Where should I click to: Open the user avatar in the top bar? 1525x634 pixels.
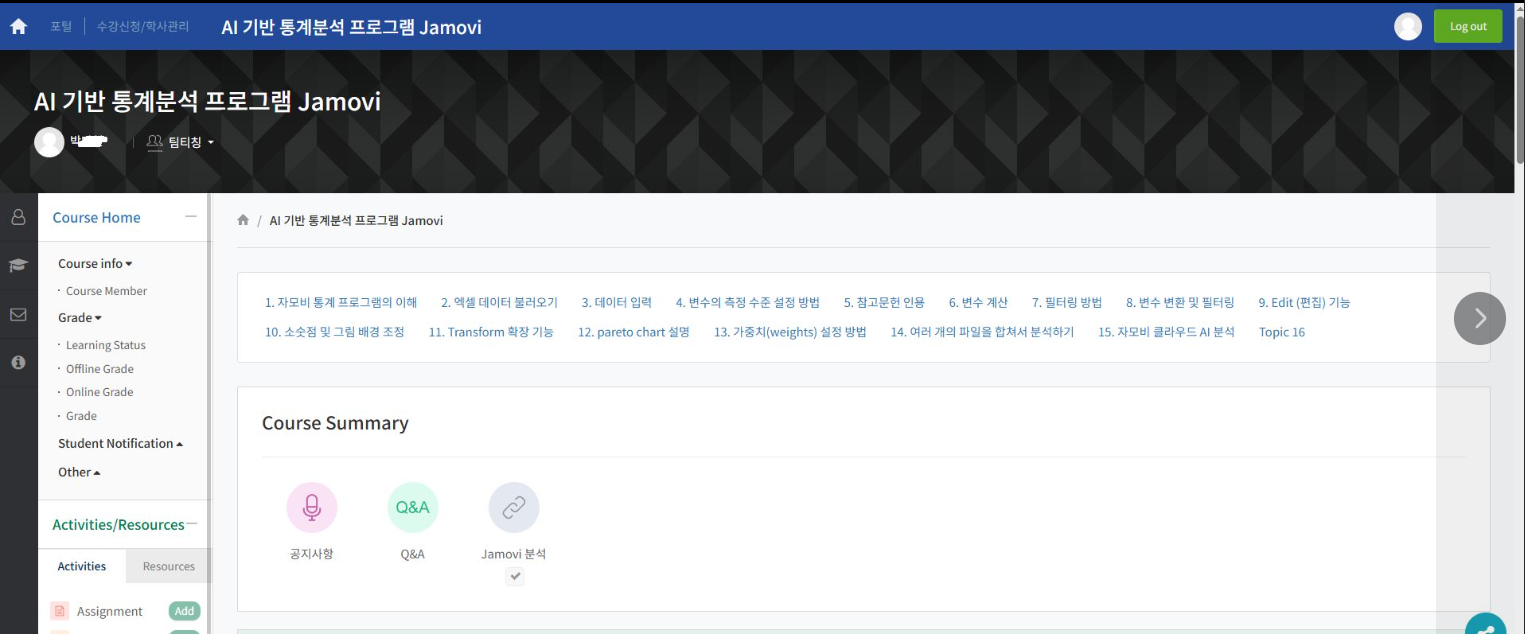pos(1408,27)
